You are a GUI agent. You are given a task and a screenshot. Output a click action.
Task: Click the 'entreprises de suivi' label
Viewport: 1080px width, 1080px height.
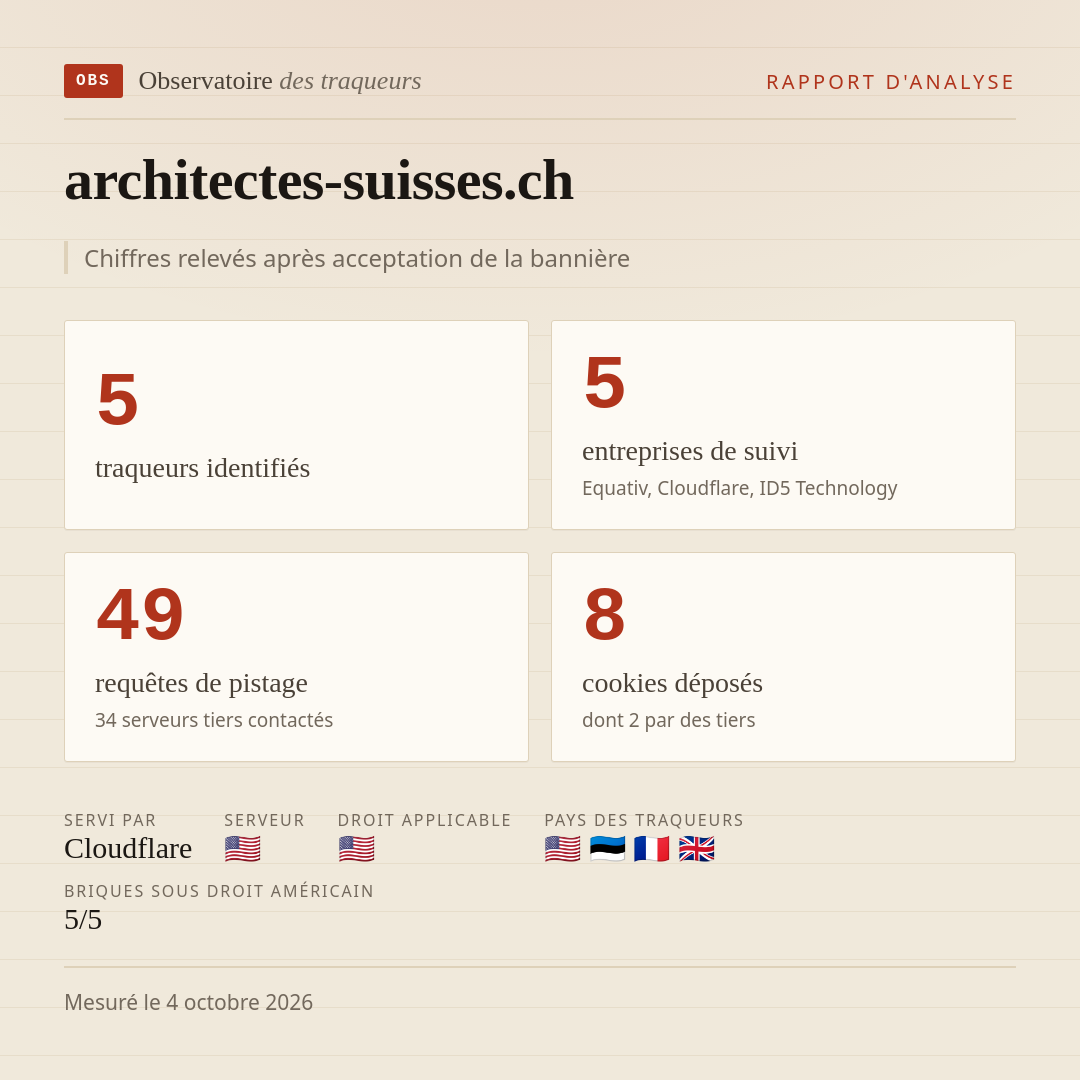[x=689, y=452]
